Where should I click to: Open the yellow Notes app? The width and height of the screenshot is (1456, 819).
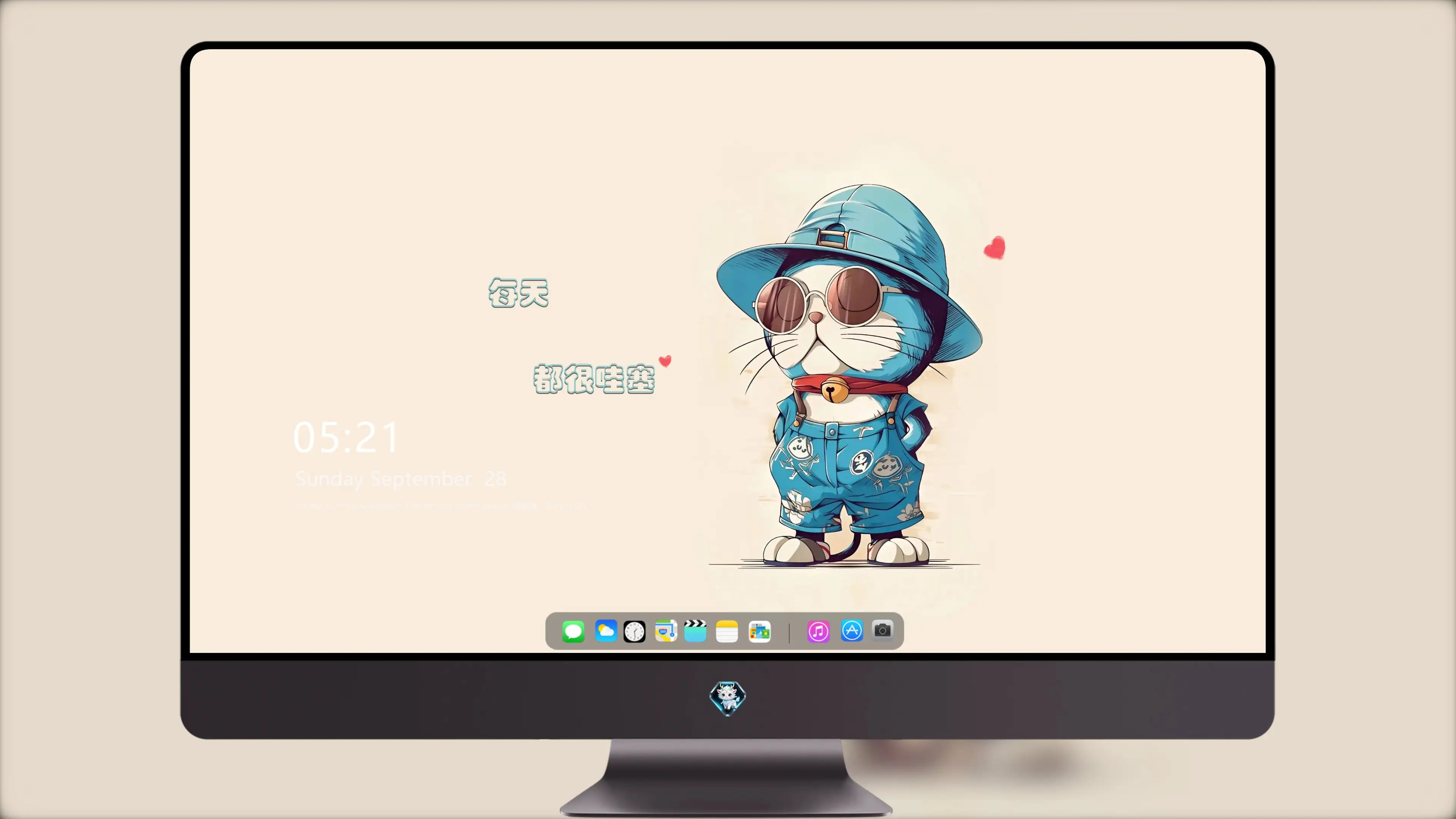click(x=727, y=631)
